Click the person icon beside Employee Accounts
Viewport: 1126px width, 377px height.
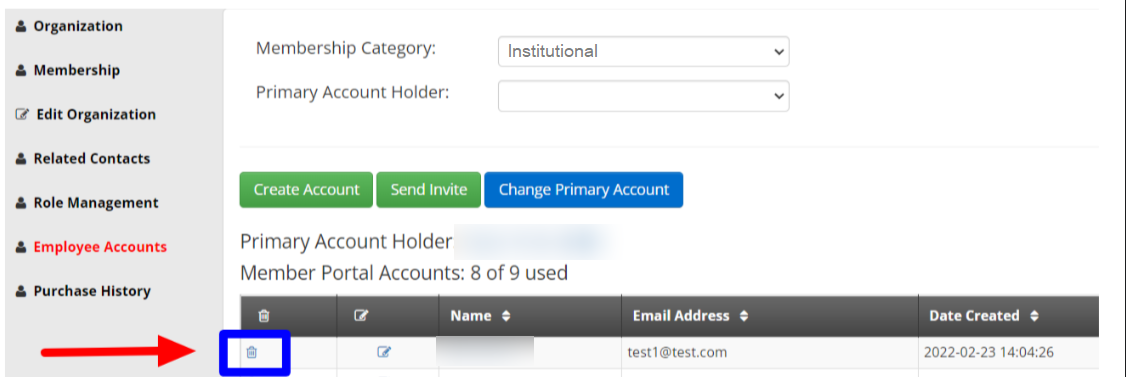[x=21, y=247]
